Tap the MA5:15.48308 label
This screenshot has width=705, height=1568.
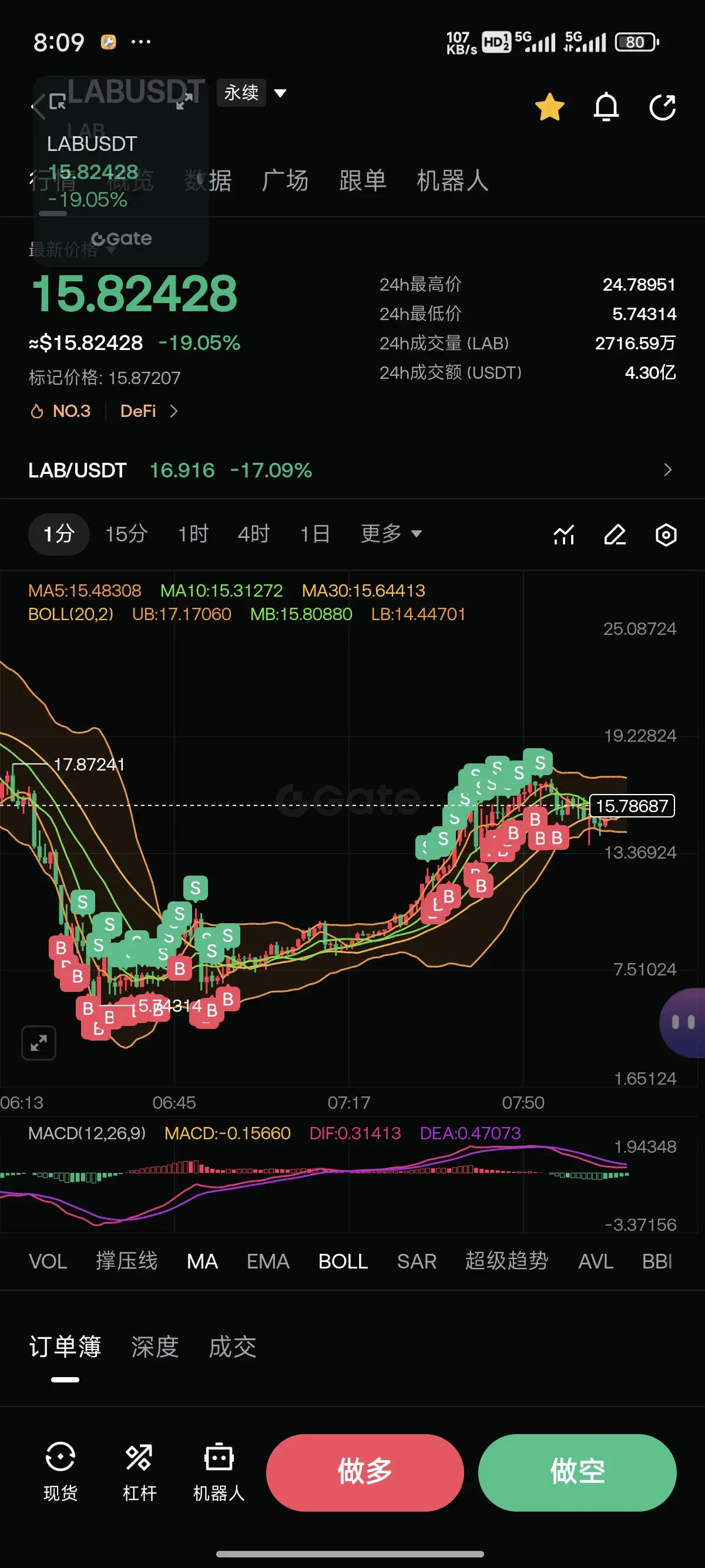[85, 590]
